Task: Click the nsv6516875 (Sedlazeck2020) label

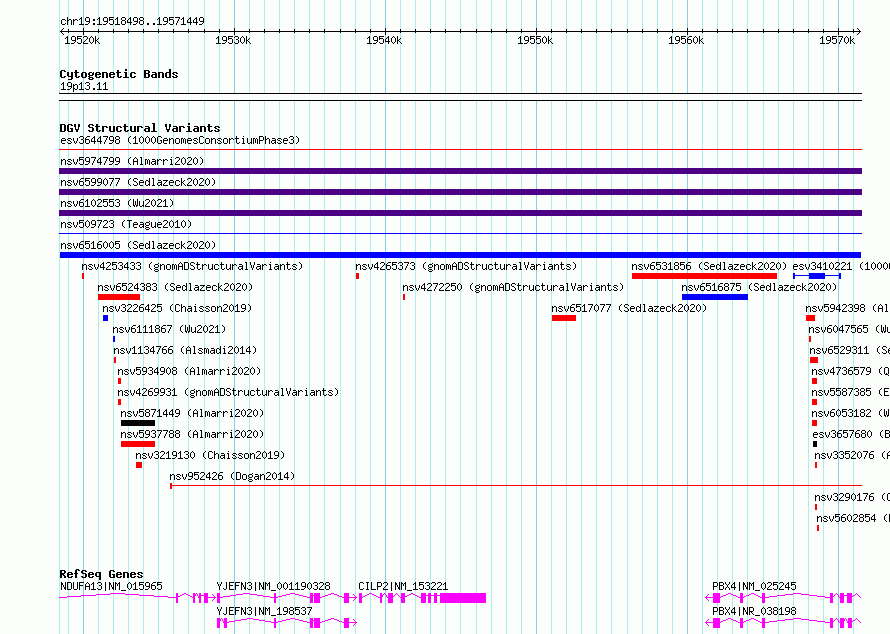Action: coord(759,287)
